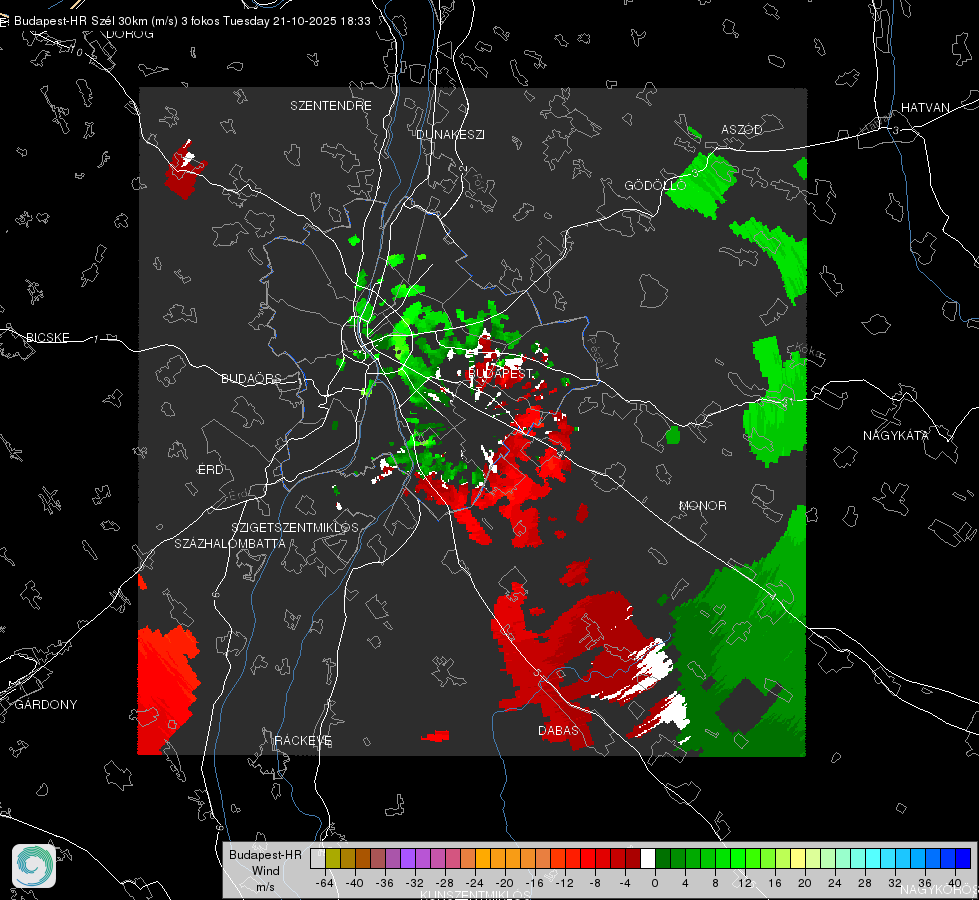The image size is (979, 900).
Task: Select the violet swatch above the -32 label
Action: point(408,858)
